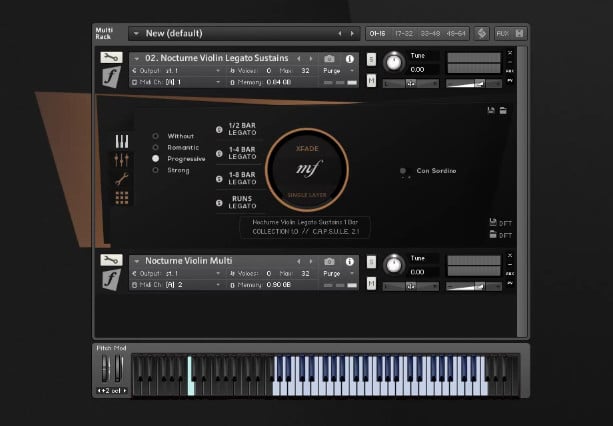Click pan slider of Nocturne Violin Multi
Image resolution: width=613 pixels, height=426 pixels.
410,286
